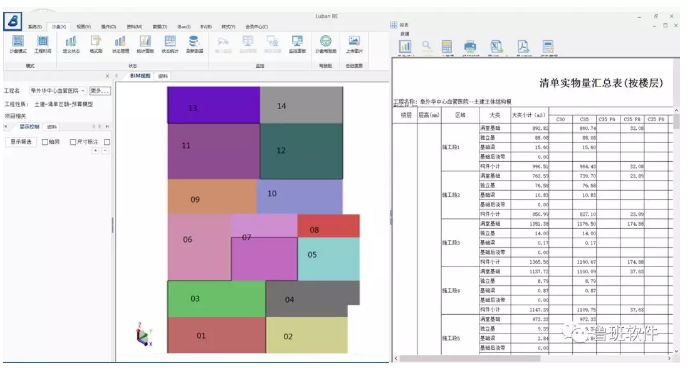Toggle the 尺寸标注 checkbox

pyautogui.click(x=73, y=142)
